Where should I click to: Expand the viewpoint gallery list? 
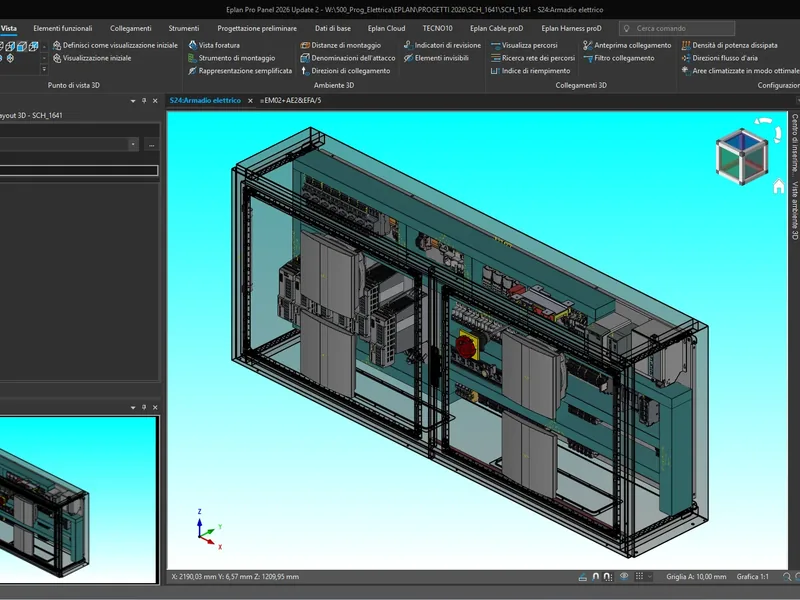pos(44,69)
